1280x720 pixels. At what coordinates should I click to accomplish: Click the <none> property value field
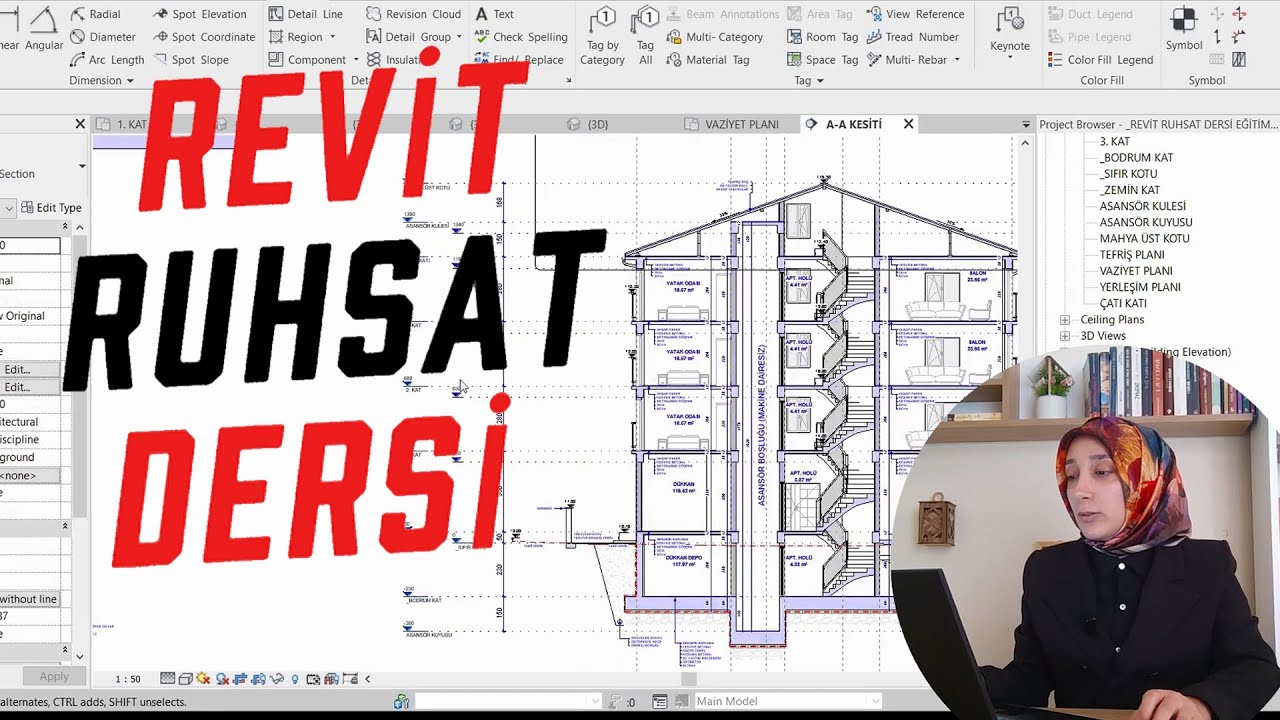tap(29, 476)
